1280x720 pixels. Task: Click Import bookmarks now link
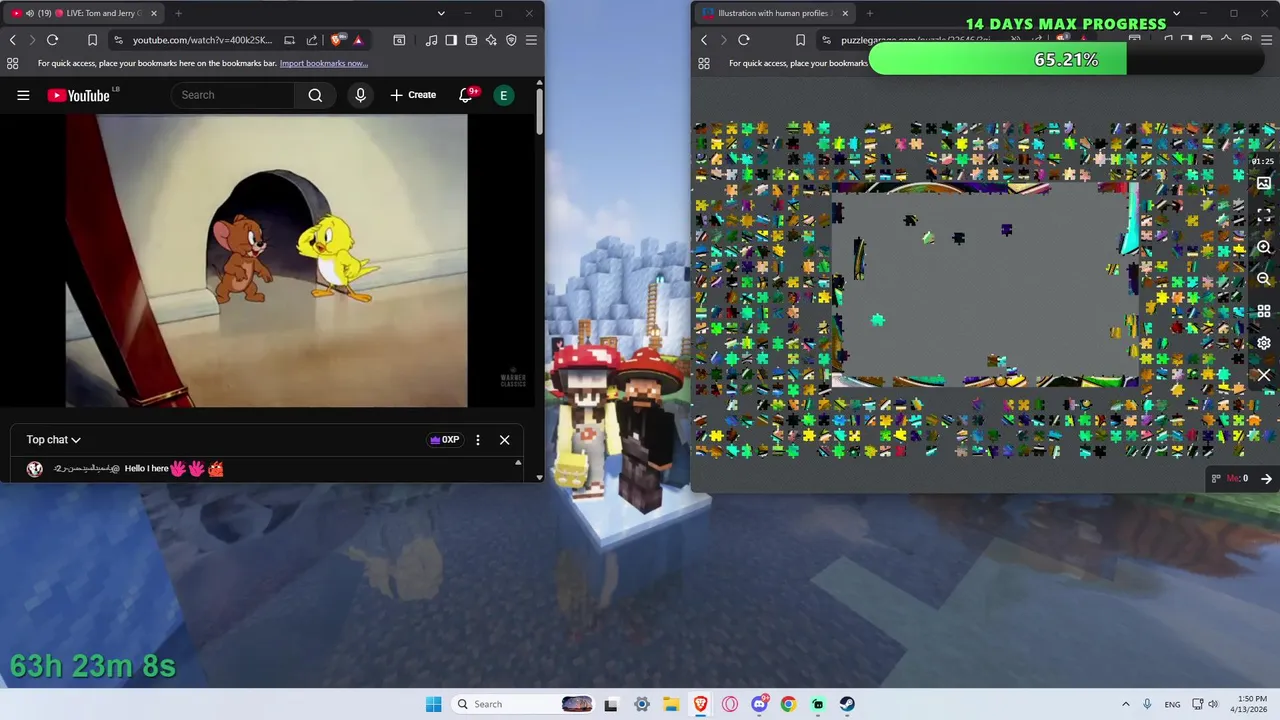click(x=324, y=63)
